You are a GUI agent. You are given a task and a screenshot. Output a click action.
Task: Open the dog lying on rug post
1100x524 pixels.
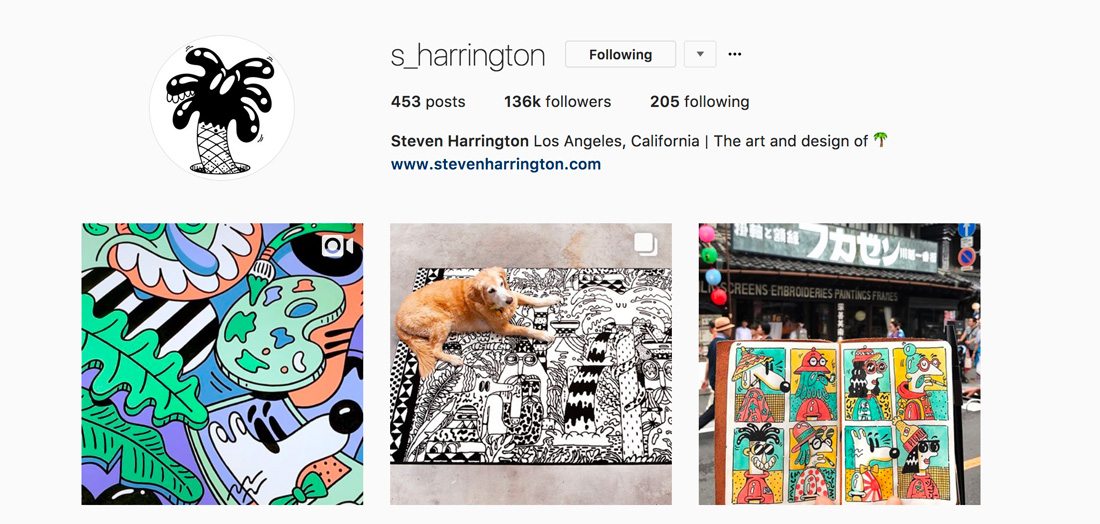(531, 364)
